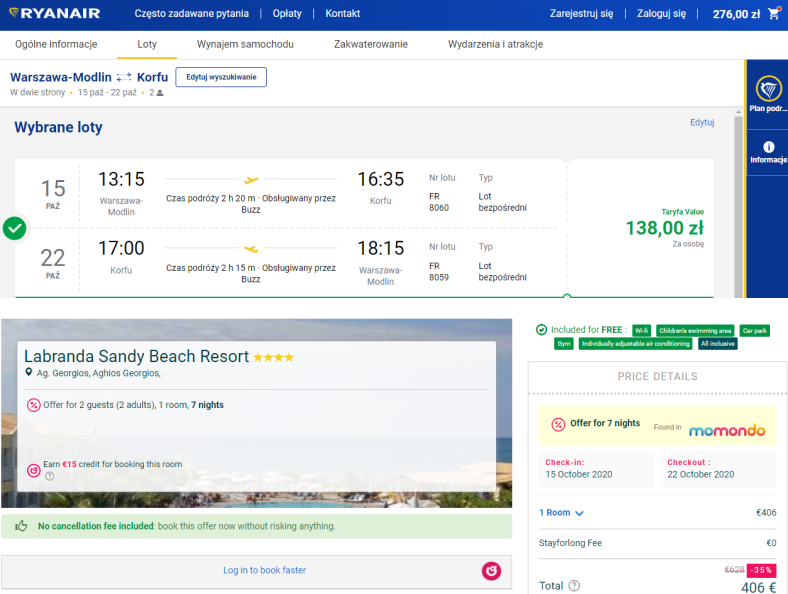Open Często zadawane pytania menu link
Image resolution: width=788 pixels, height=594 pixels.
pos(191,14)
